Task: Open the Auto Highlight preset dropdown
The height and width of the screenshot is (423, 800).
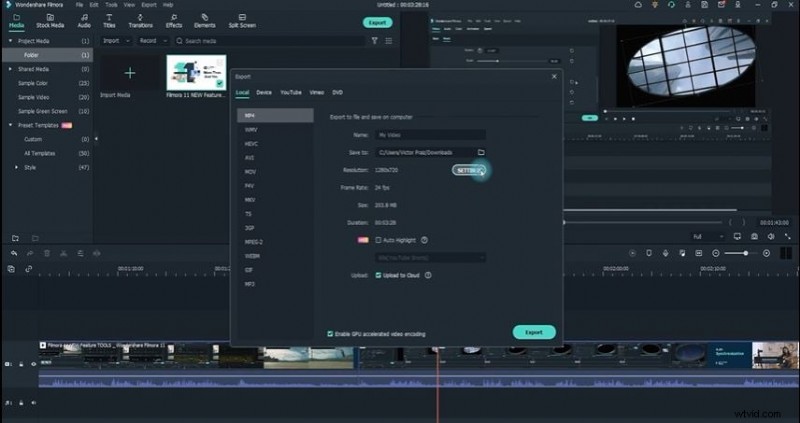Action: click(x=431, y=258)
